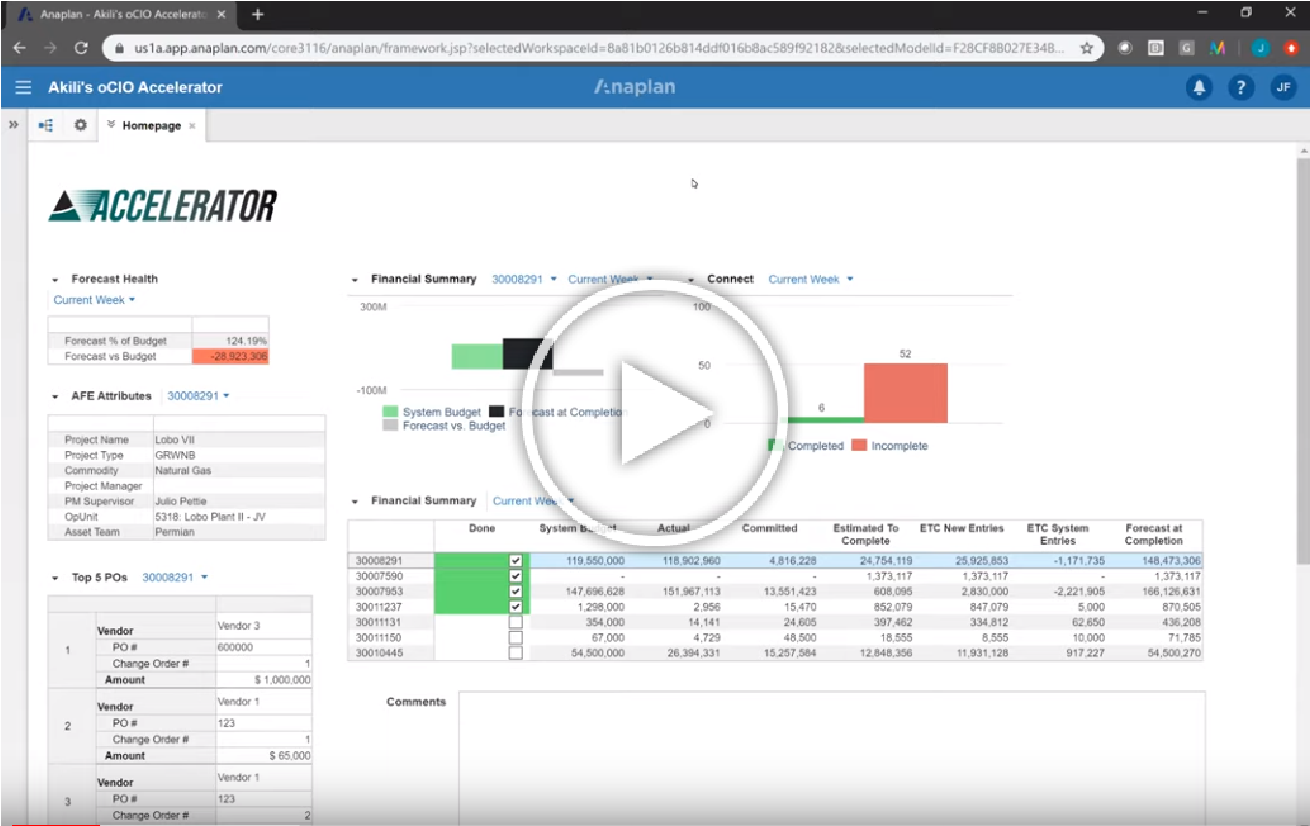Image resolution: width=1310 pixels, height=826 pixels.
Task: Click the PO # 600000 cell
Action: pyautogui.click(x=264, y=647)
